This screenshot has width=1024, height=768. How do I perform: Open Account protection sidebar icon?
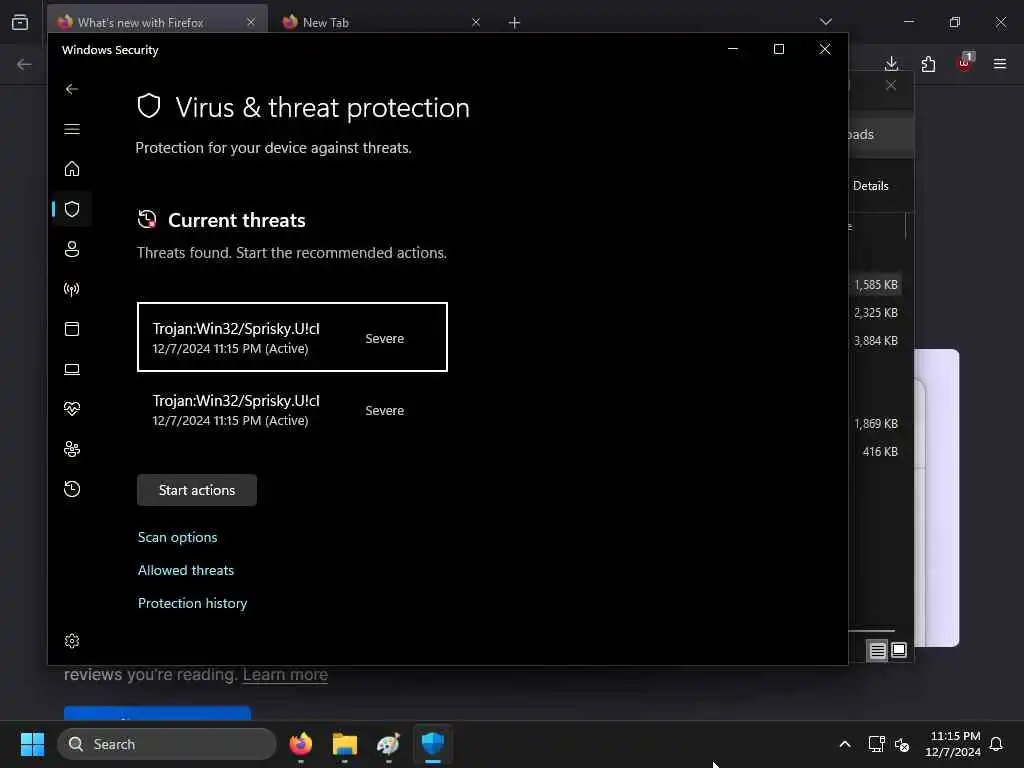tap(72, 249)
